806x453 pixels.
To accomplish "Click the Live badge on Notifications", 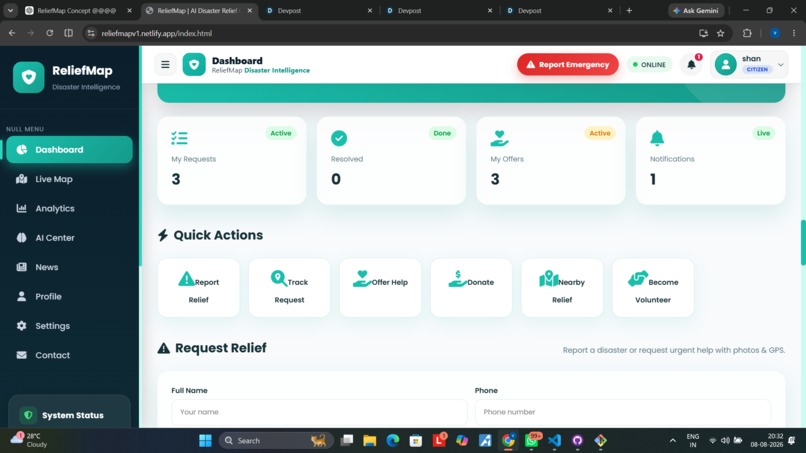I will coord(763,133).
